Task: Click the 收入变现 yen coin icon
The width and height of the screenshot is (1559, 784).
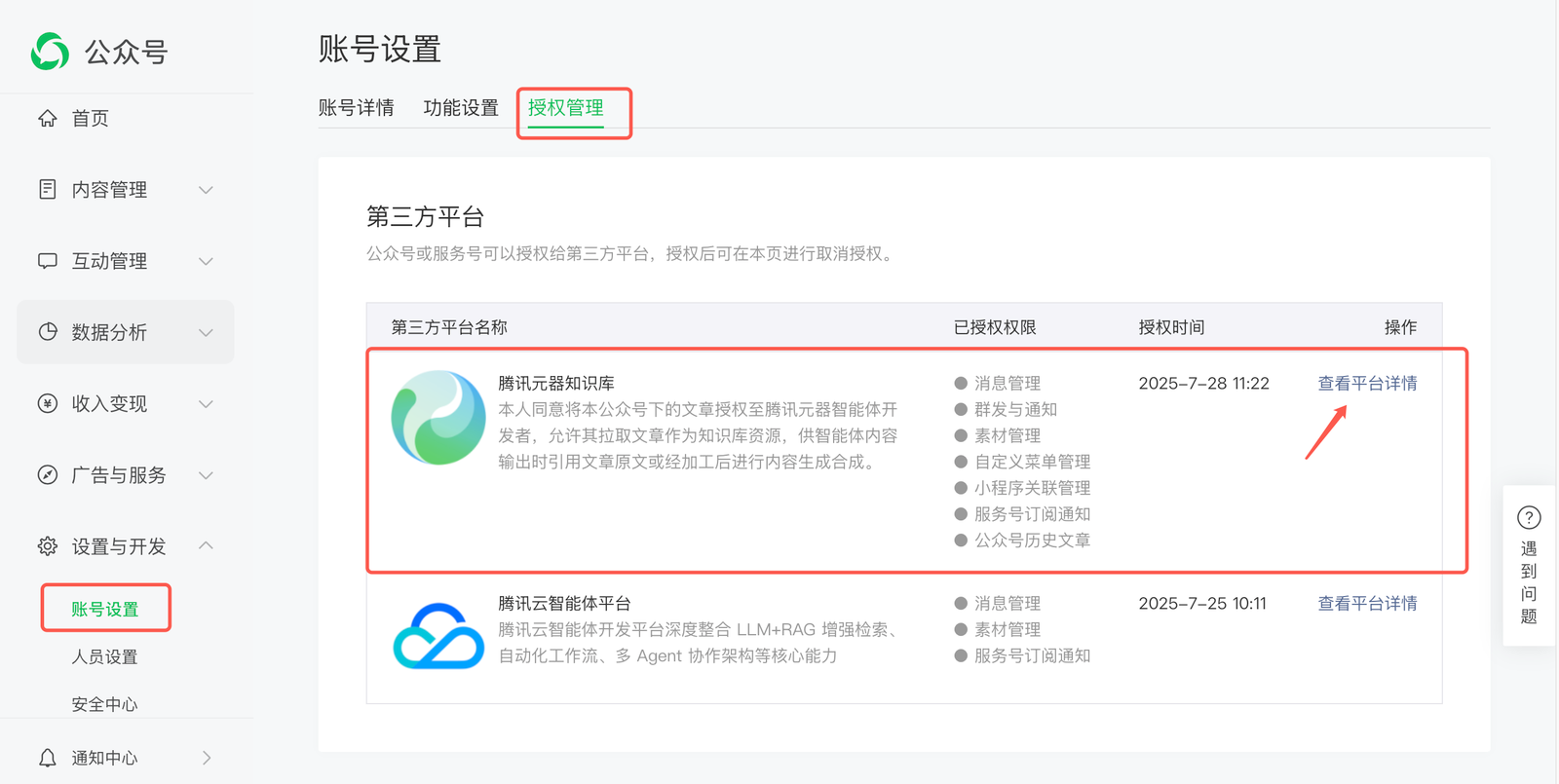Action: tap(48, 403)
